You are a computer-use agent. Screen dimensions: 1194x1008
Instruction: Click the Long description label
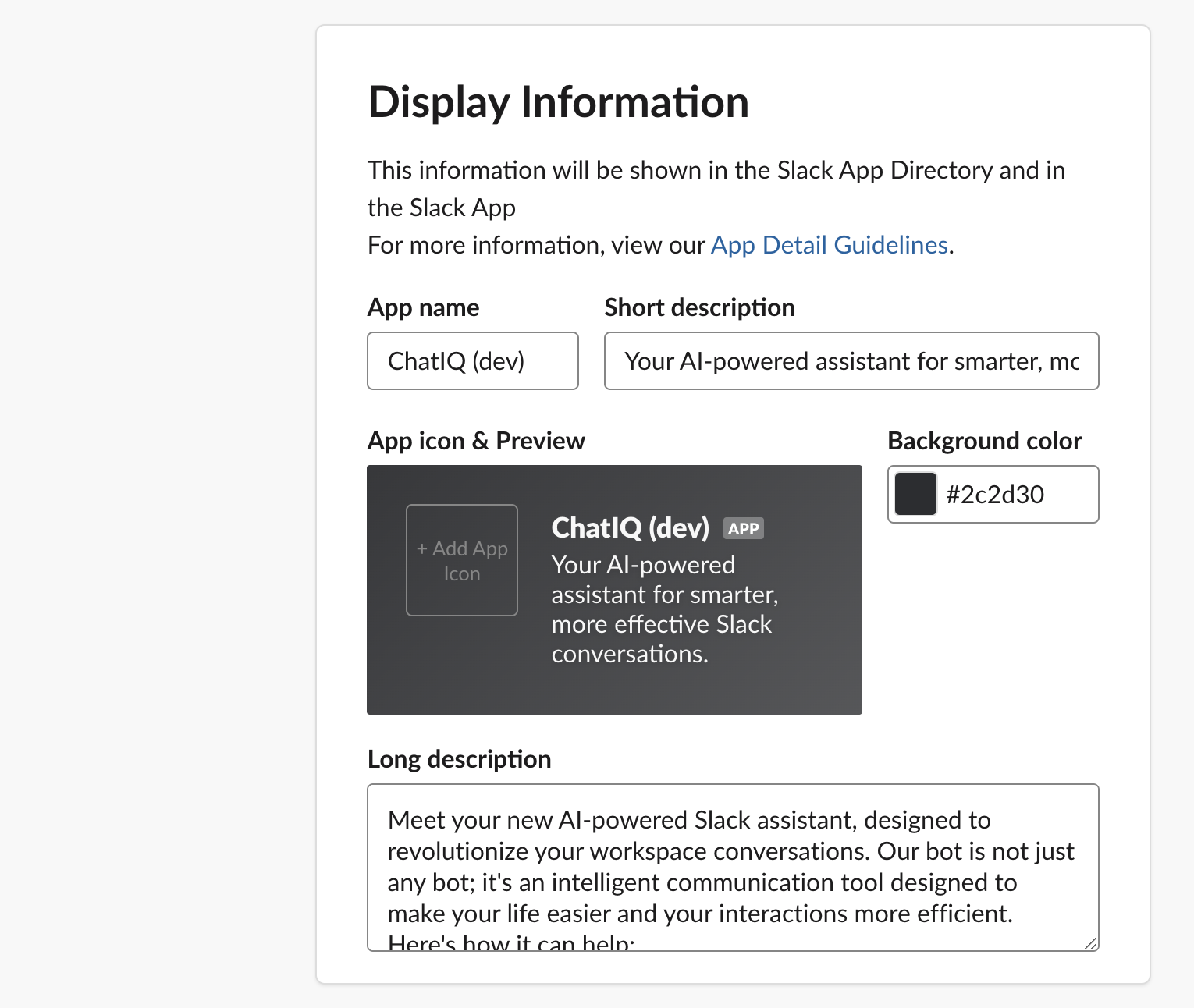coord(460,759)
